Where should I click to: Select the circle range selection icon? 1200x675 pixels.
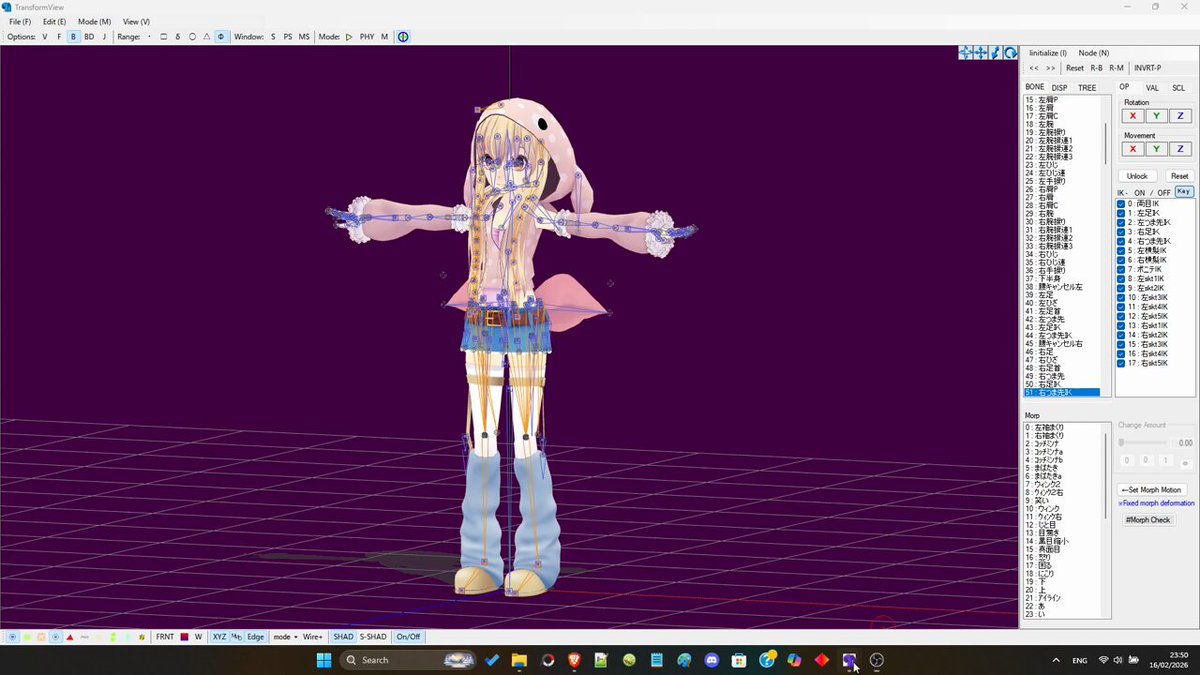192,37
